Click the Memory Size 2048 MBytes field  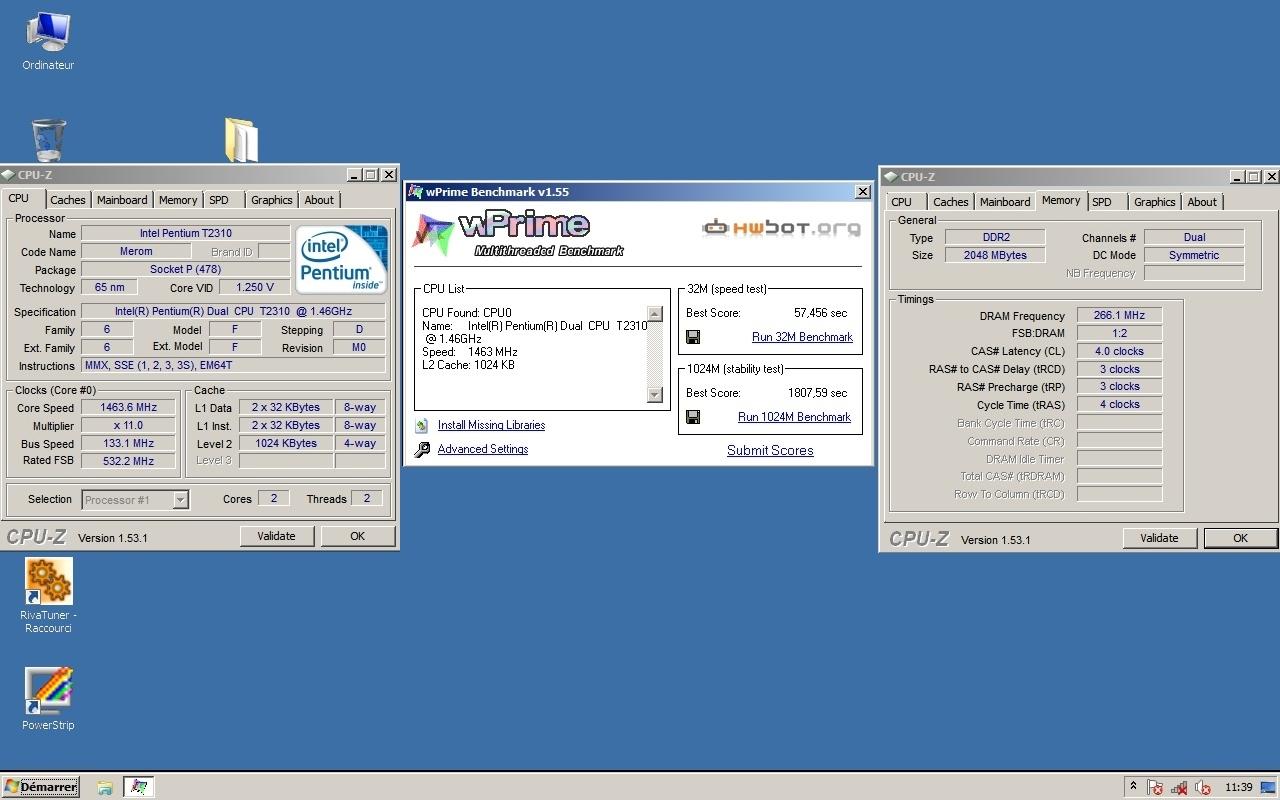(995, 255)
